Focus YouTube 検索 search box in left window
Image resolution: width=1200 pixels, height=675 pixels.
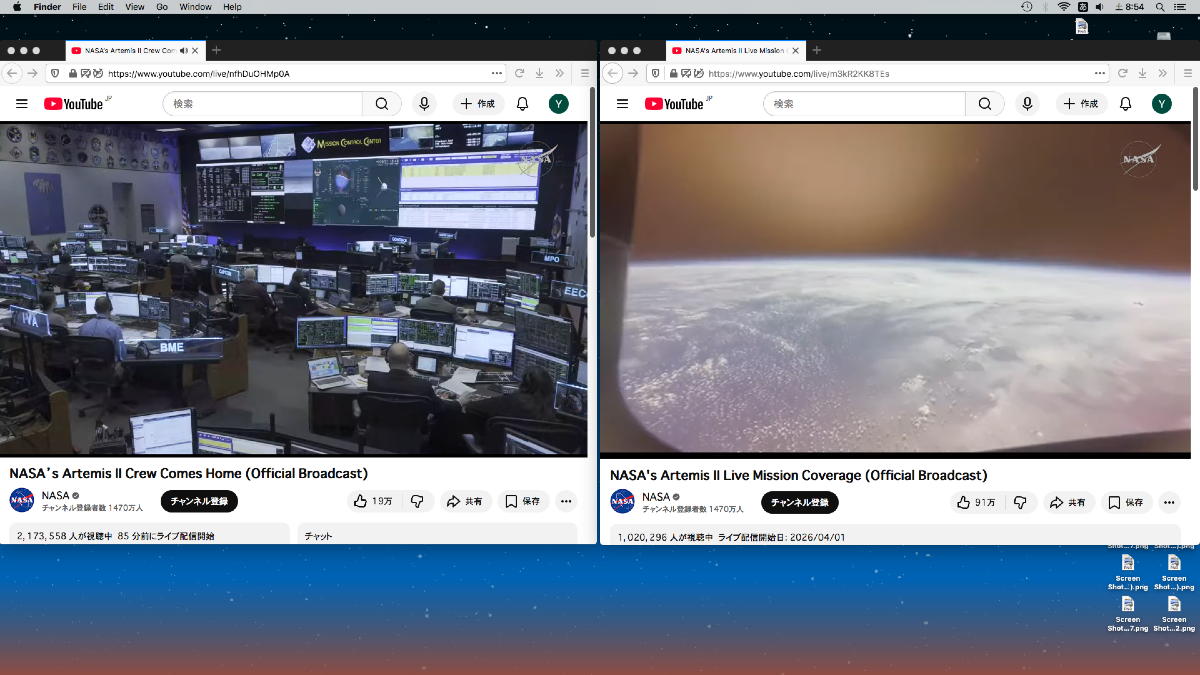263,104
